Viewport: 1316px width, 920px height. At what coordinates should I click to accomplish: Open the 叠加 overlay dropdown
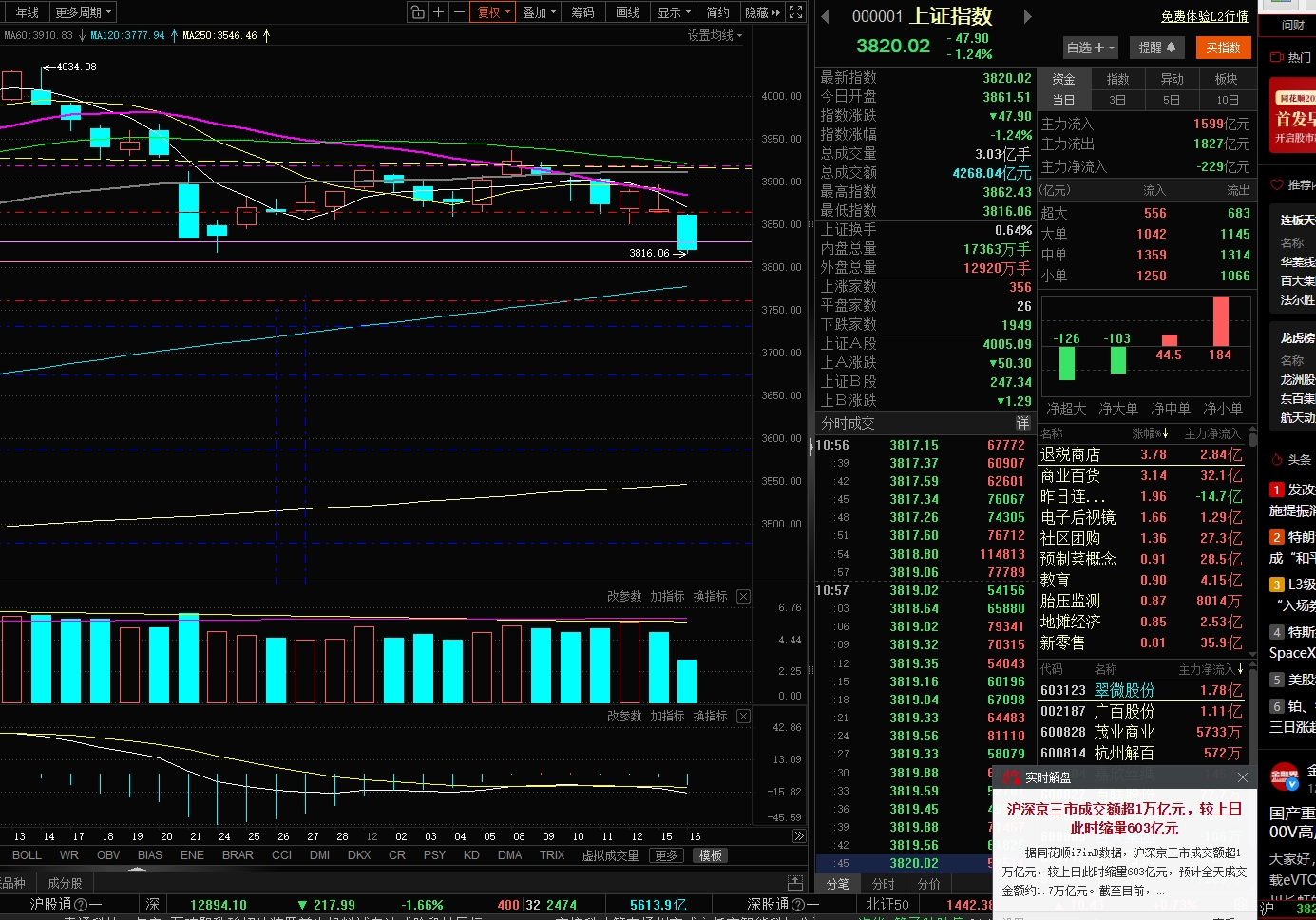pyautogui.click(x=540, y=12)
